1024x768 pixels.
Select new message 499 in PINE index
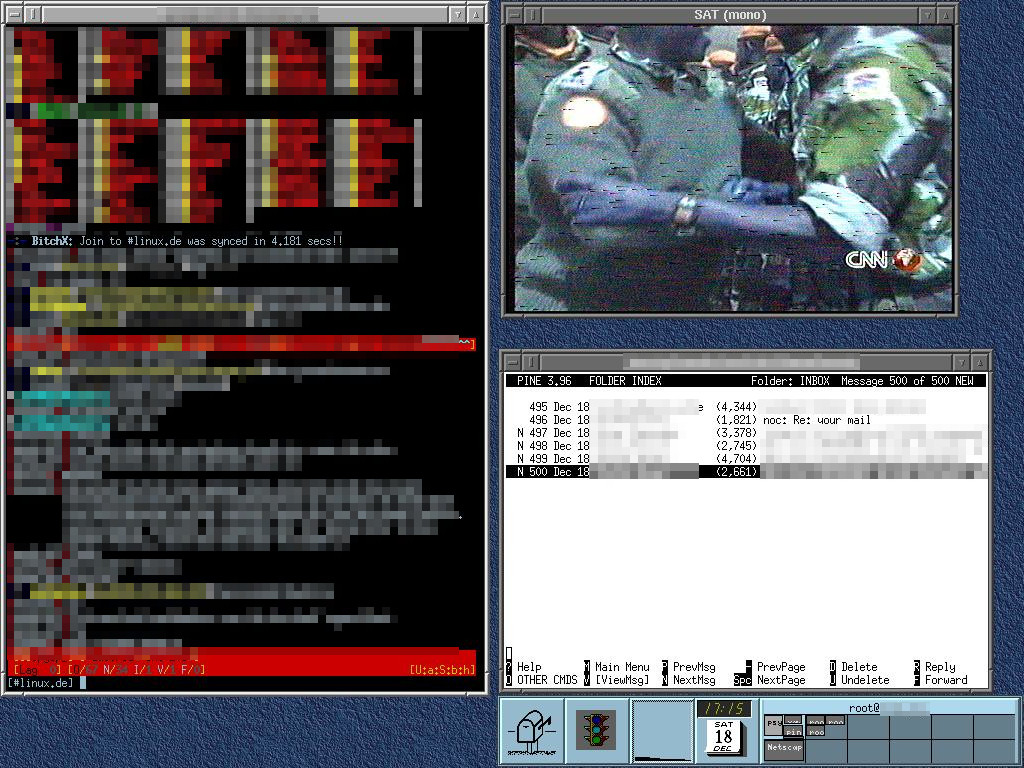tap(746, 459)
